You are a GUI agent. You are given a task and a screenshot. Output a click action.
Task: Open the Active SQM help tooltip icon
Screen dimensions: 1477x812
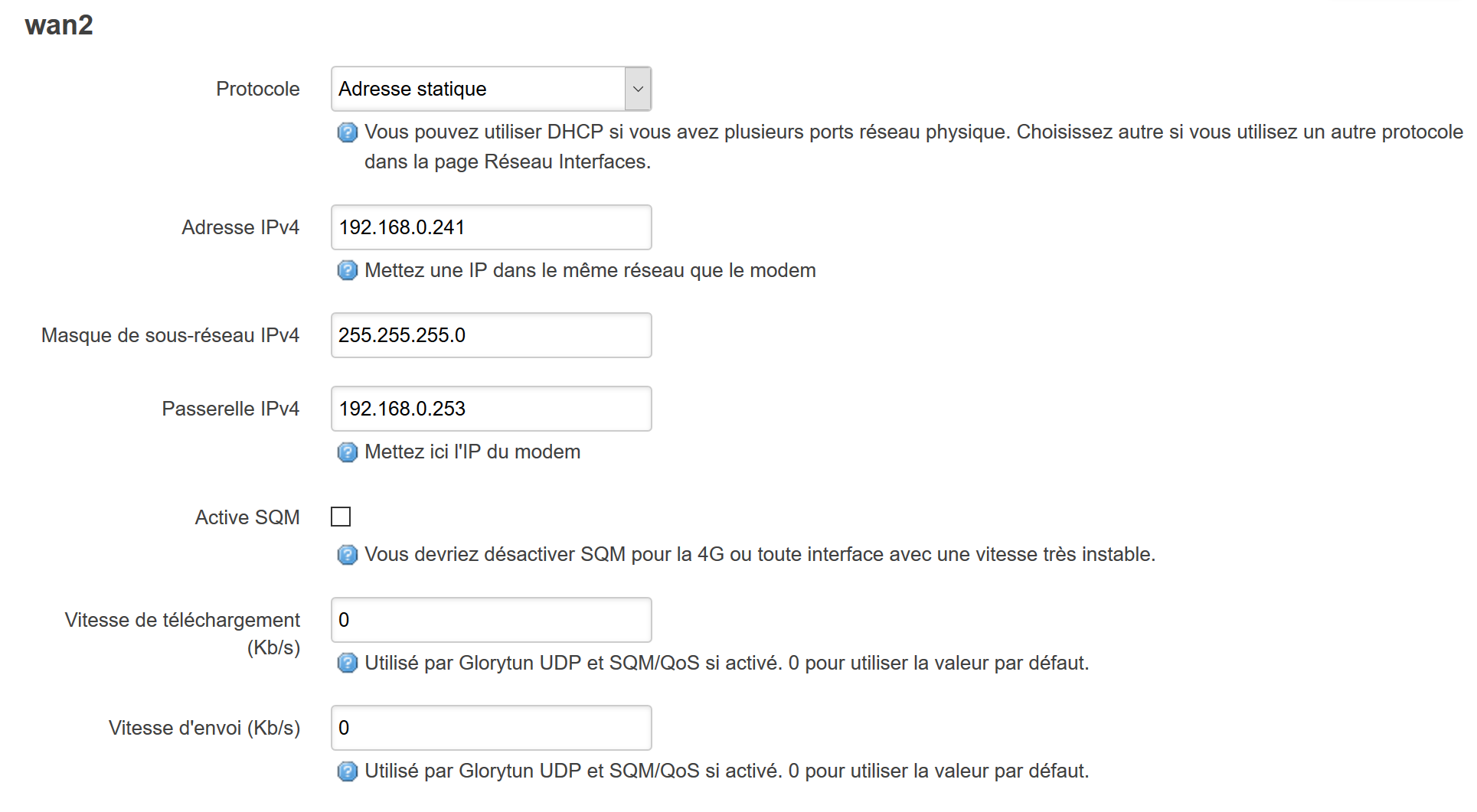(x=347, y=555)
